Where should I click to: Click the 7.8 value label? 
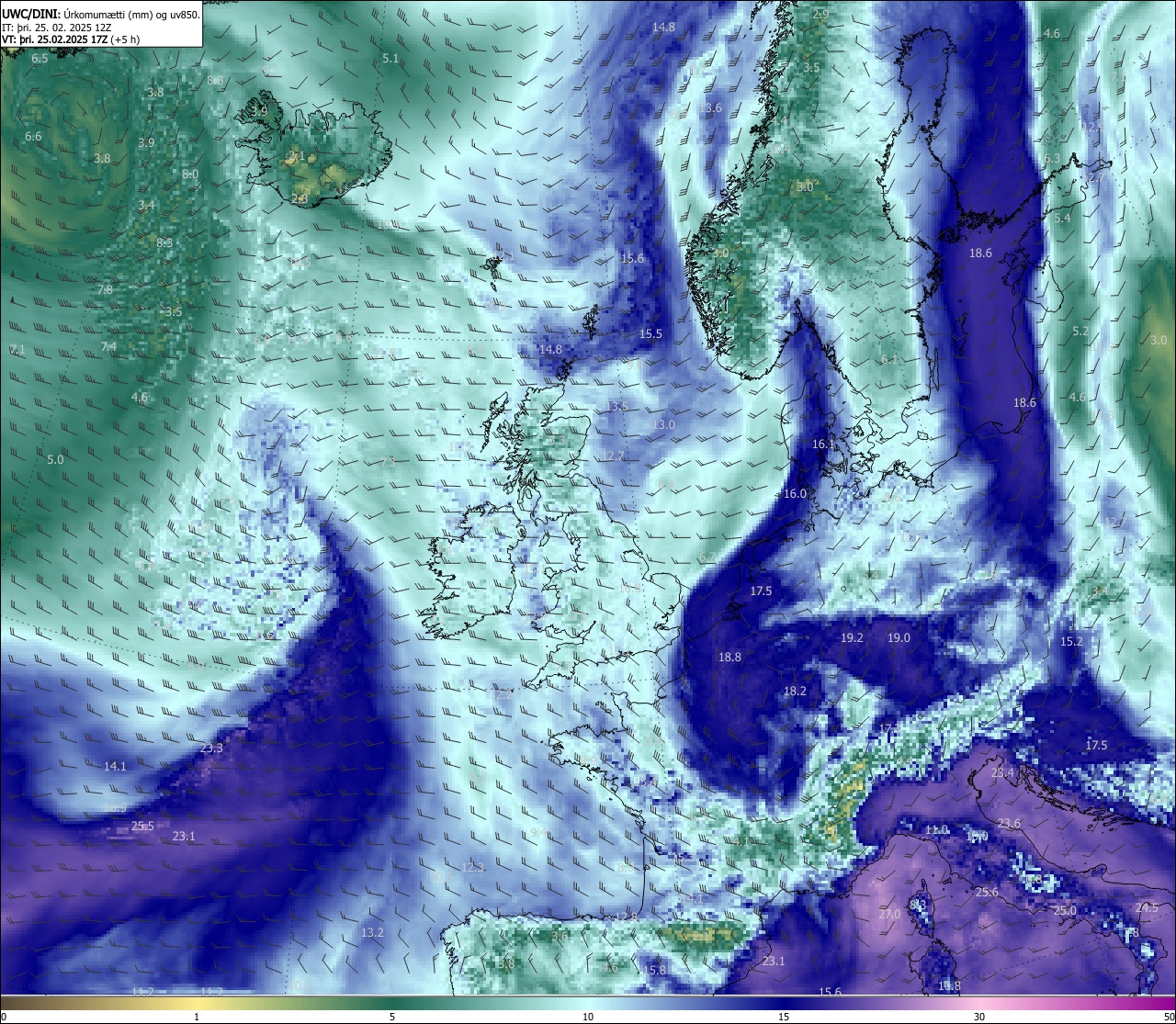pyautogui.click(x=105, y=290)
